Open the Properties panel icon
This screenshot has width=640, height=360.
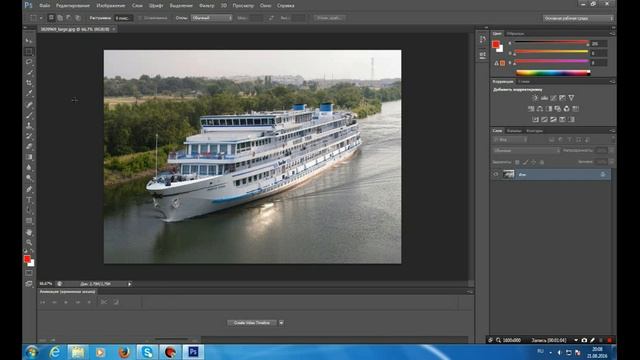point(483,55)
